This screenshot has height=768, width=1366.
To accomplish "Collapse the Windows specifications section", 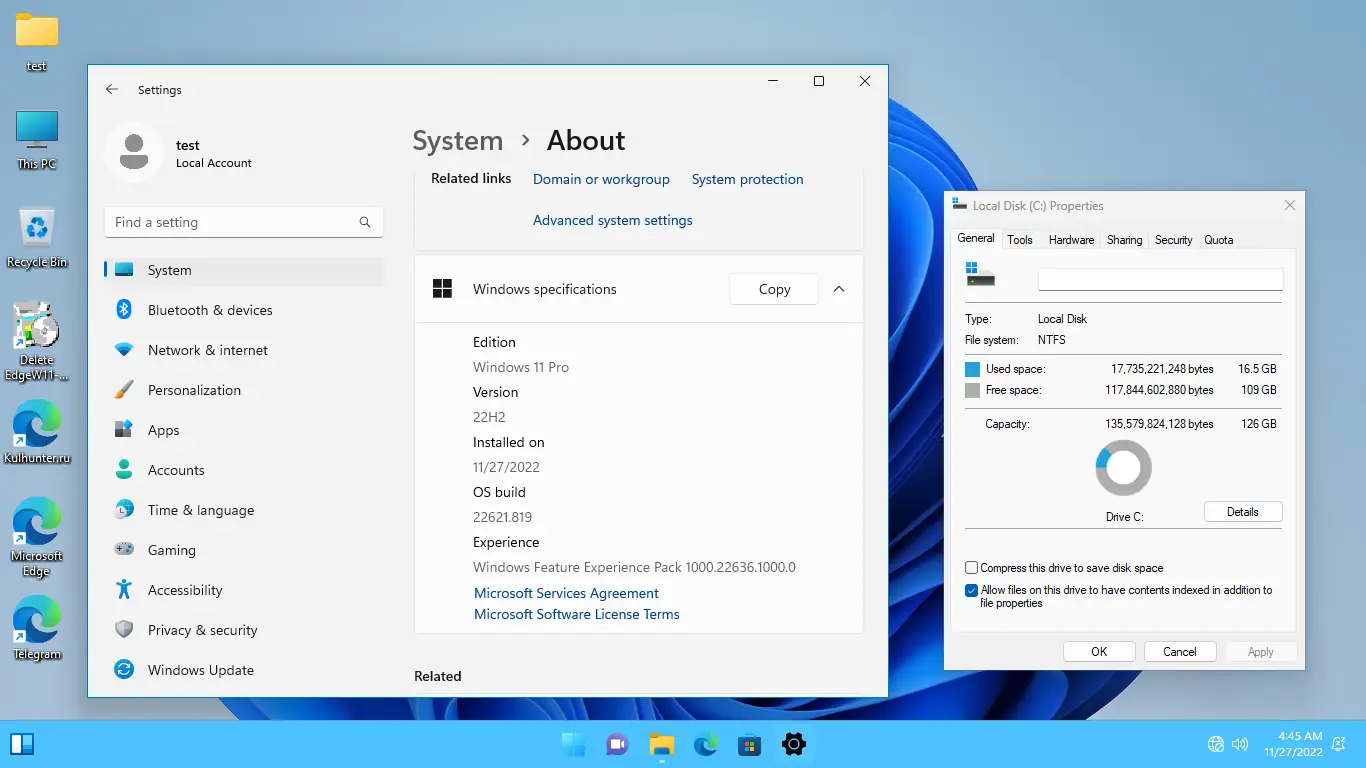I will [x=839, y=289].
